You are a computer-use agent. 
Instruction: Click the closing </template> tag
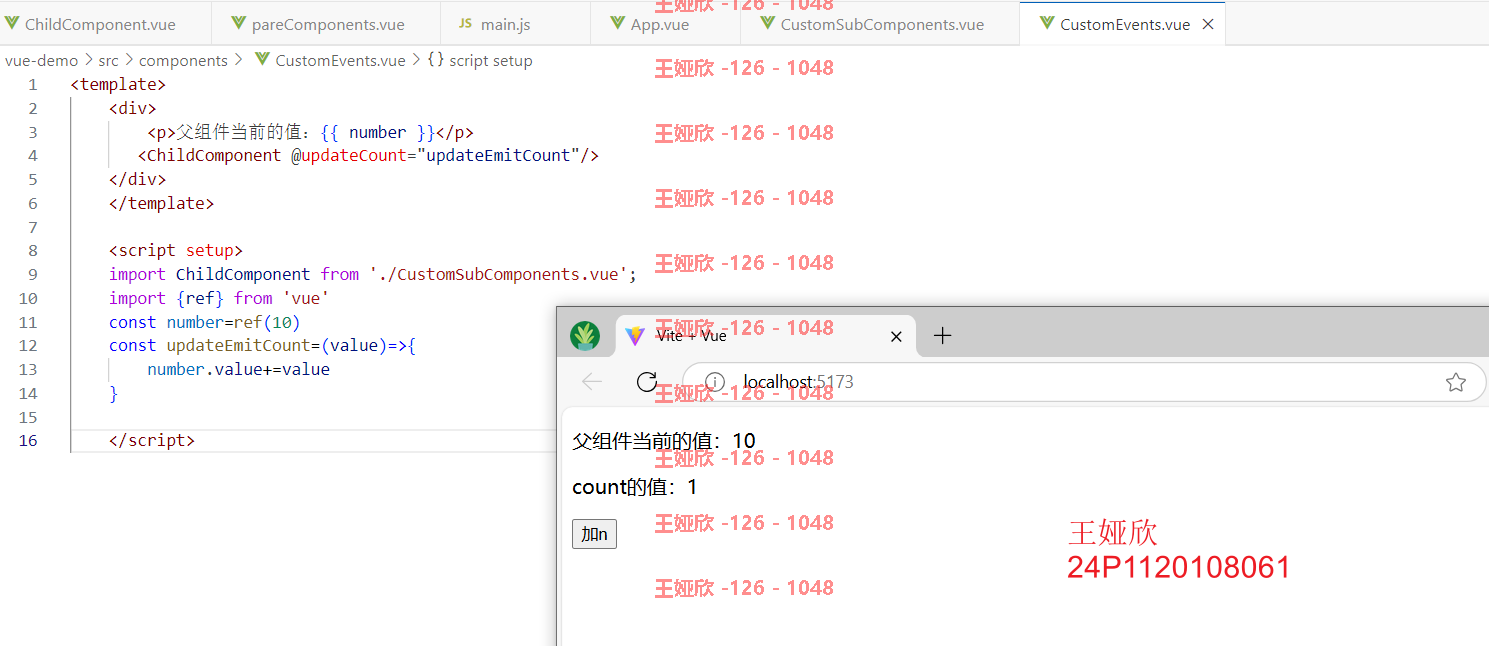162,203
